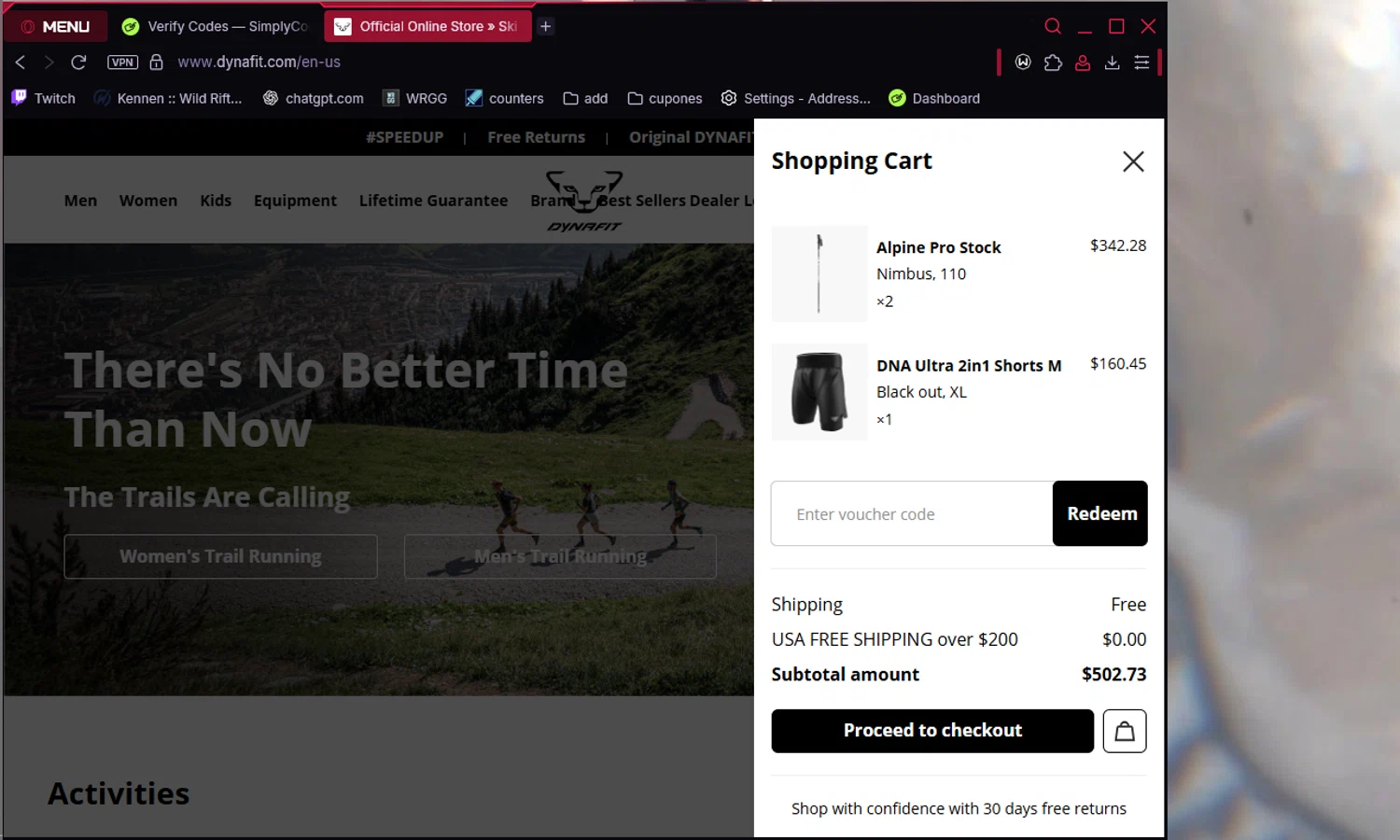Screen dimensions: 1400x840
Task: Open the easy setup sliders icon
Action: [x=1141, y=63]
